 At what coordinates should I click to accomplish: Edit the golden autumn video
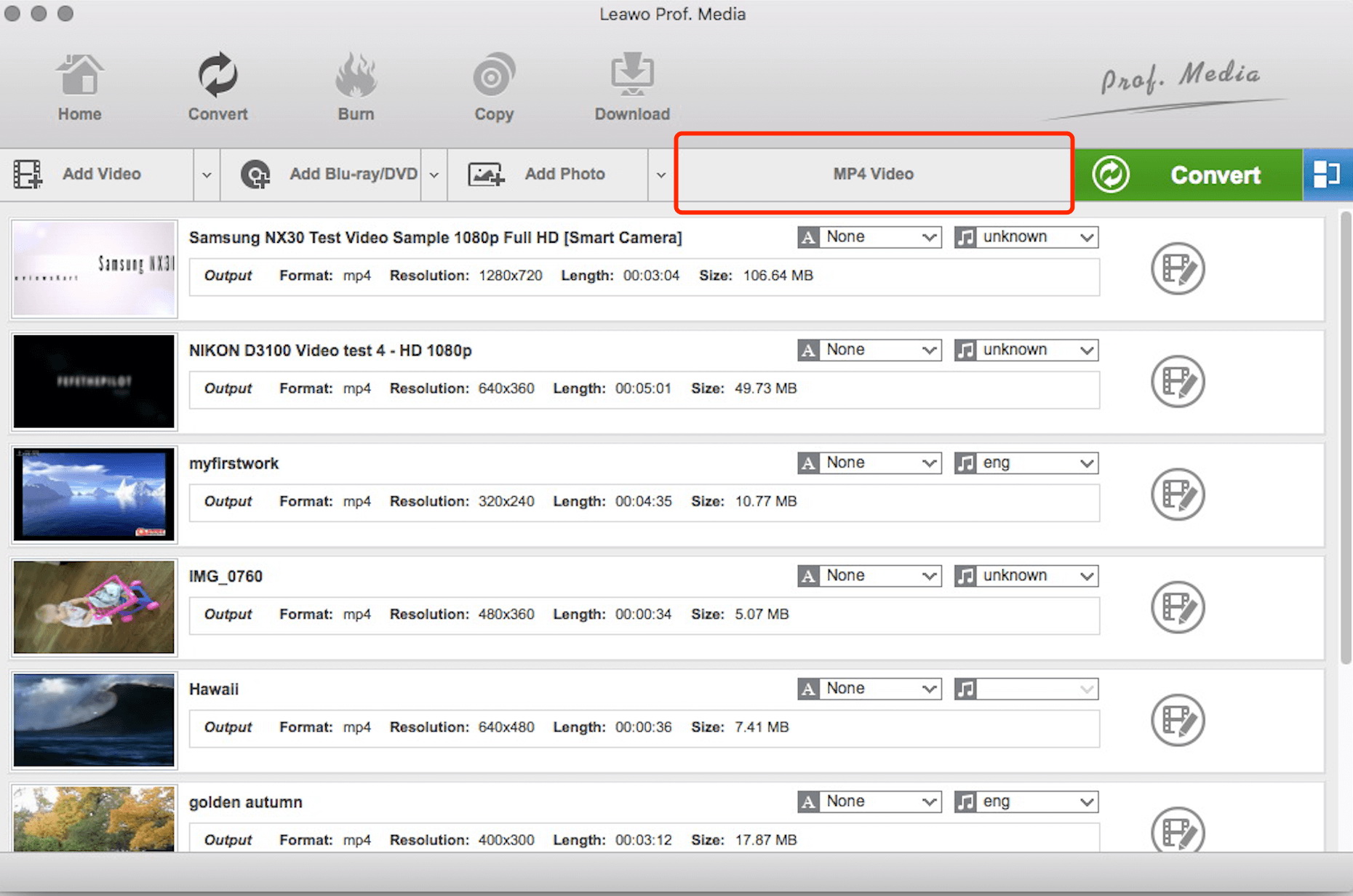tap(1178, 830)
